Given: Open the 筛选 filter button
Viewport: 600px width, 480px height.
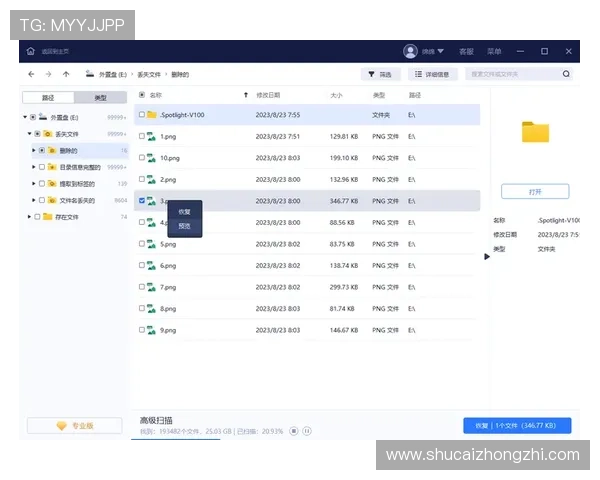Looking at the screenshot, I should (x=381, y=74).
